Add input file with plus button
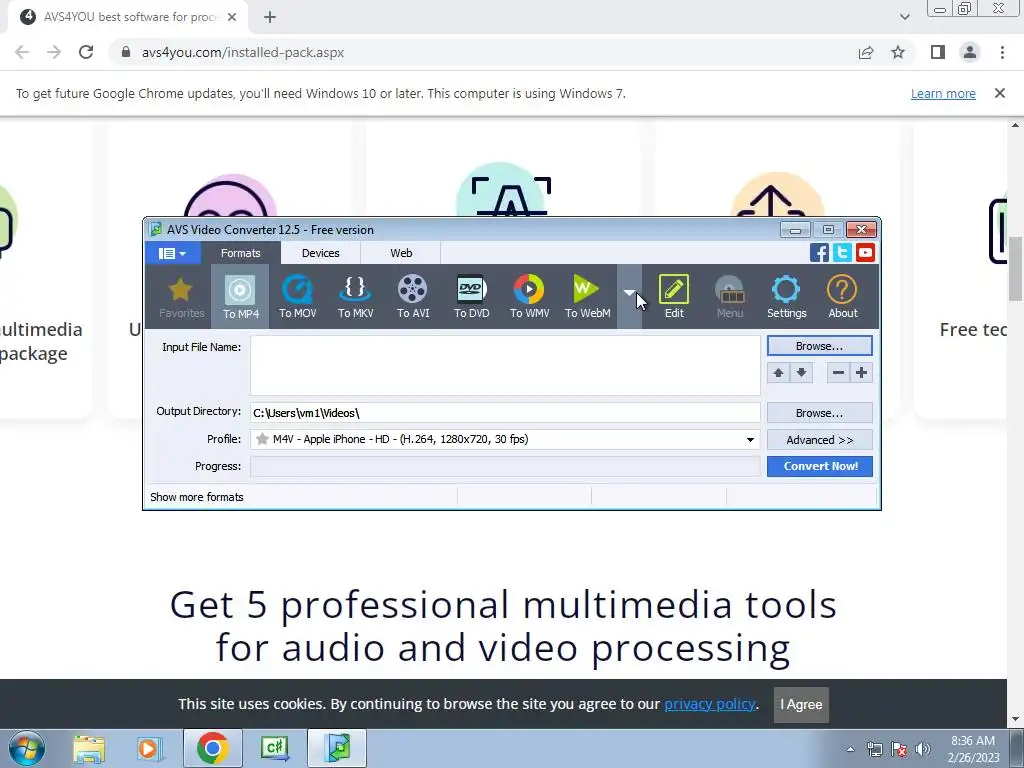 pos(861,373)
